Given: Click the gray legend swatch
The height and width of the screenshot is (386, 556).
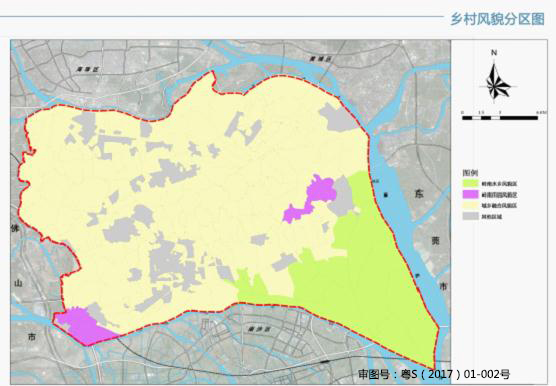Looking at the screenshot, I should (471, 216).
